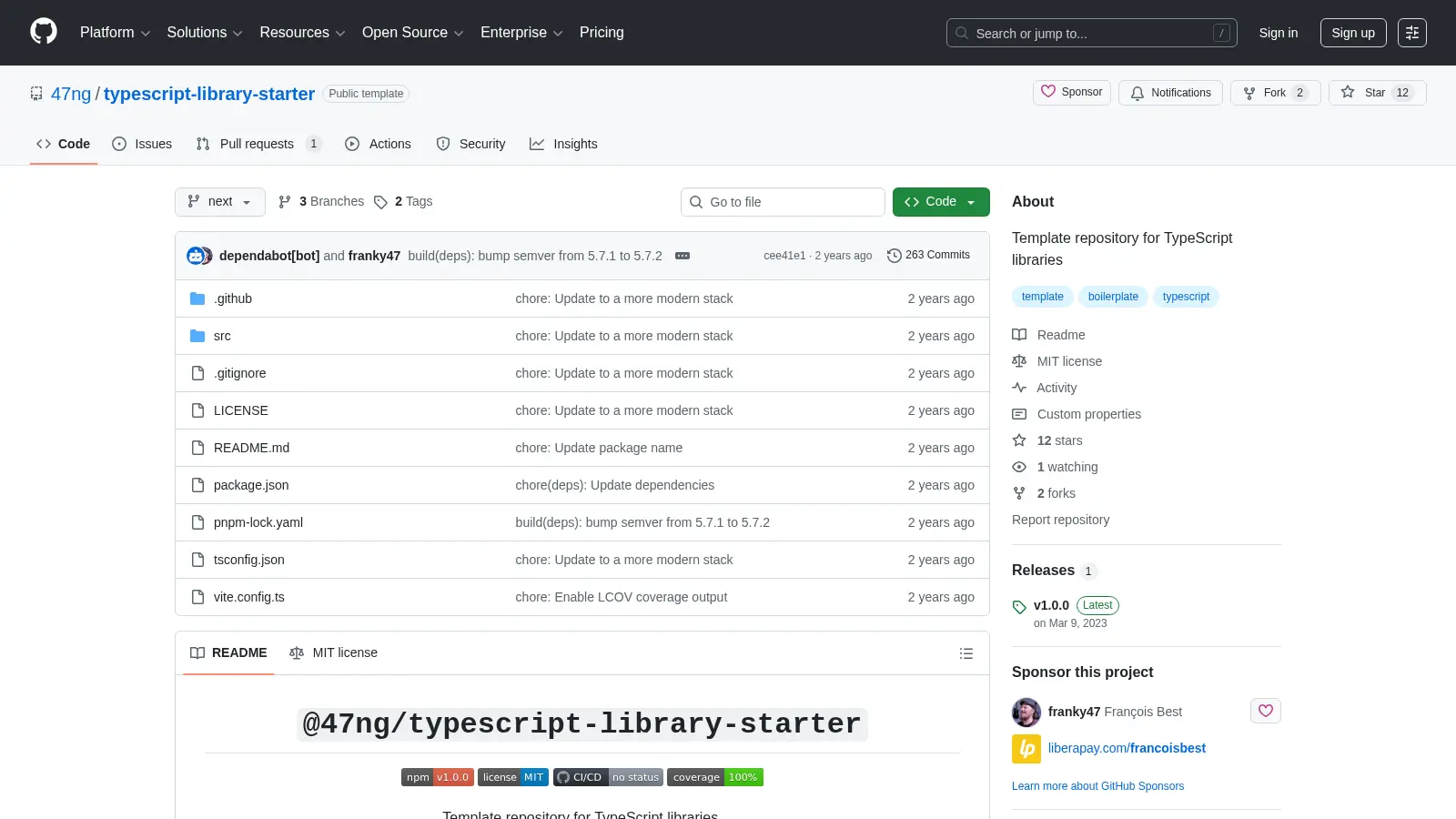
Task: Open the command palette icon beside Sign up
Action: pos(1412,33)
